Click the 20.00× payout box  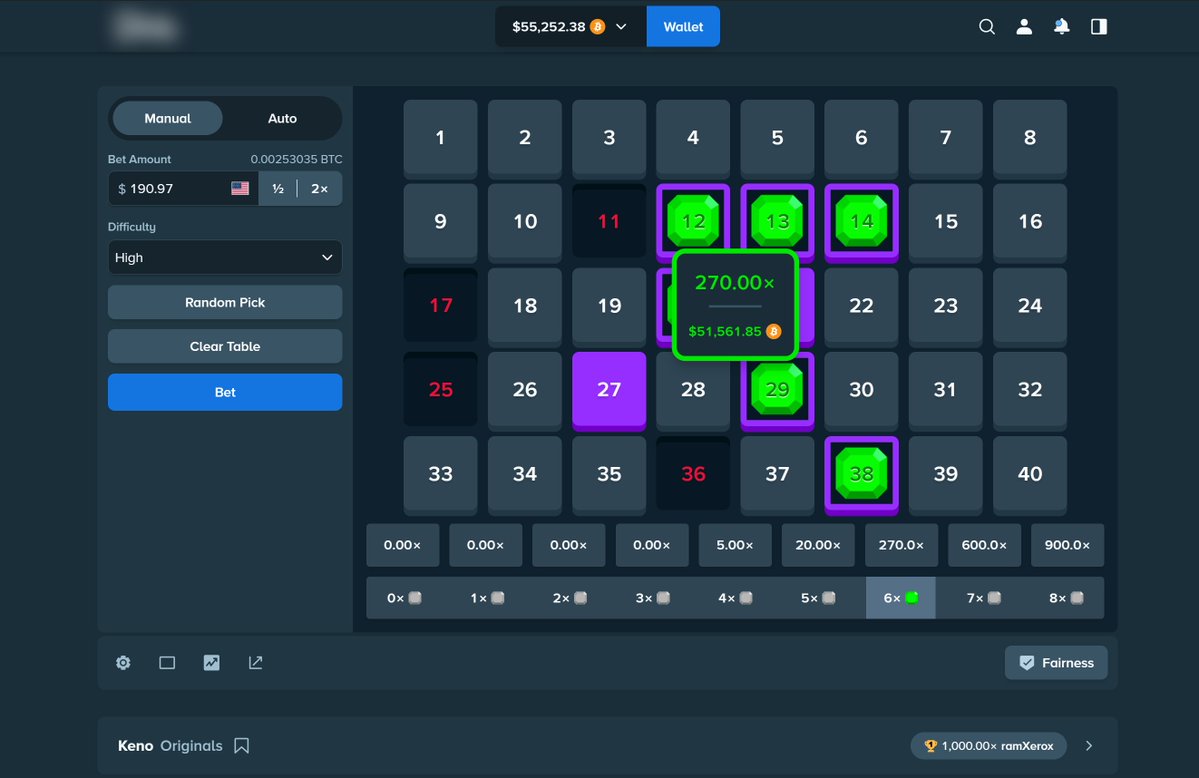point(818,545)
